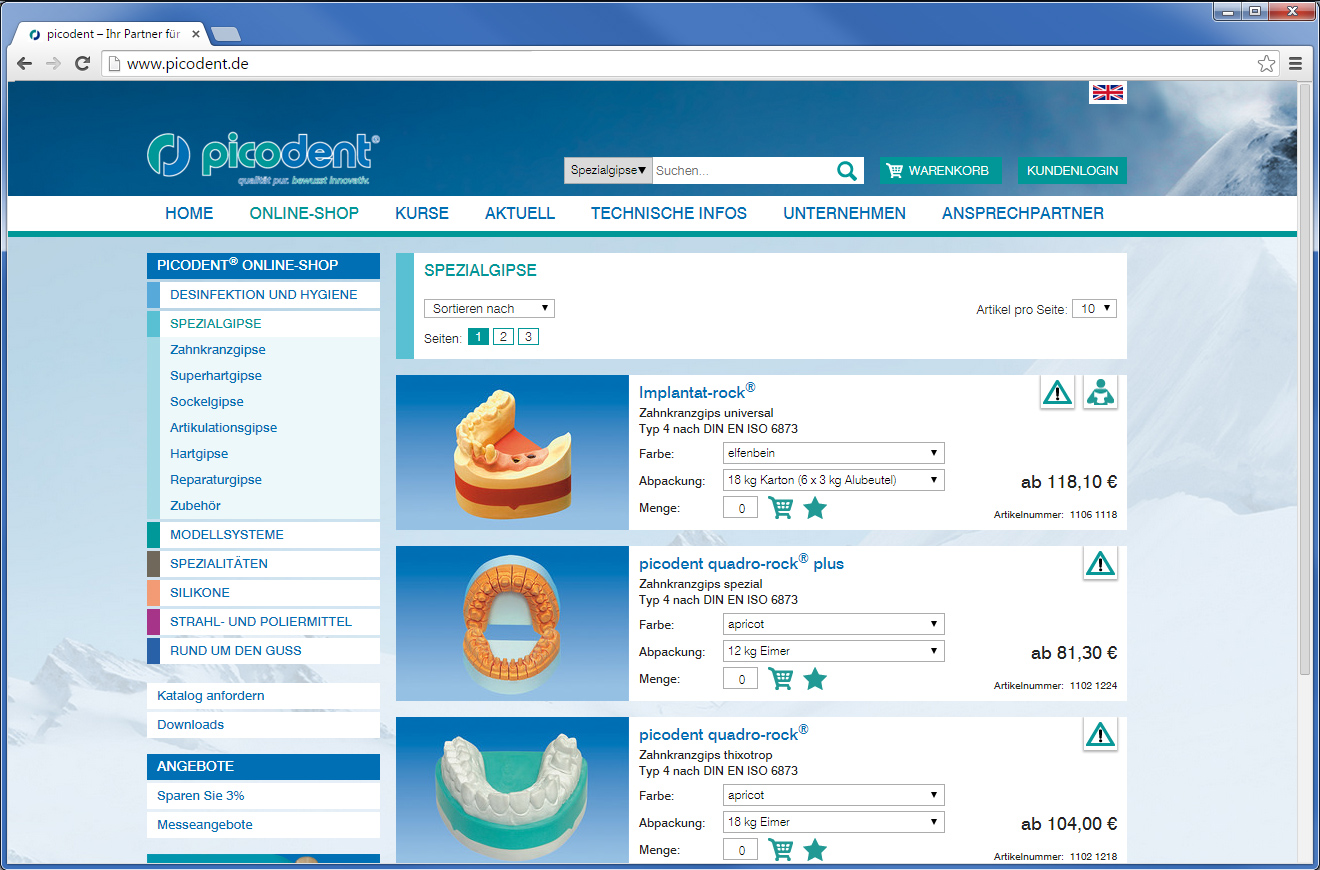Open the ANSPRECHPARTNER menu item
This screenshot has width=1320, height=870.
[x=1023, y=213]
